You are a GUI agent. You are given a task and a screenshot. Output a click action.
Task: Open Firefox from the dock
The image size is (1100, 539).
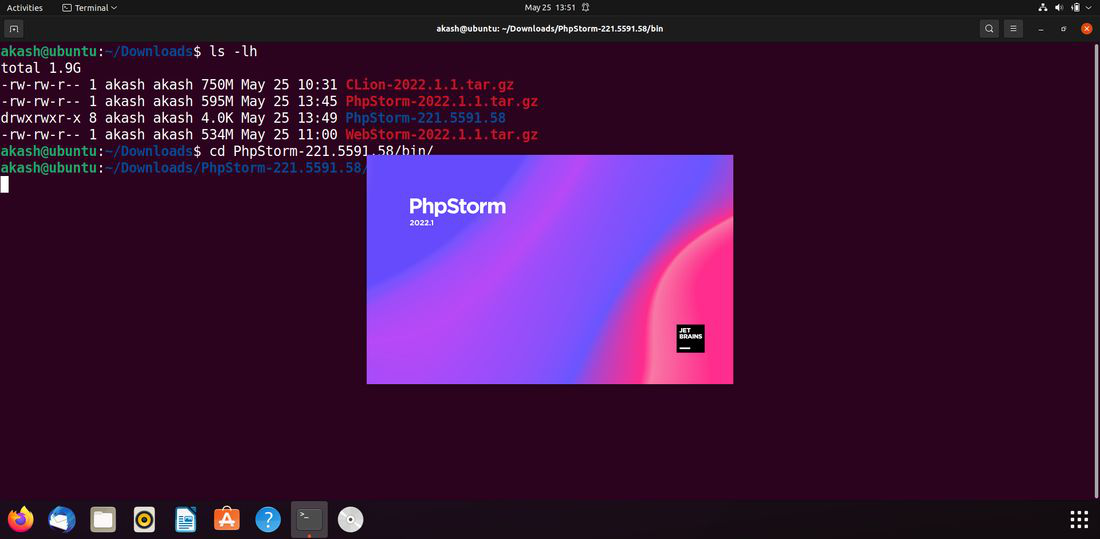(20, 519)
